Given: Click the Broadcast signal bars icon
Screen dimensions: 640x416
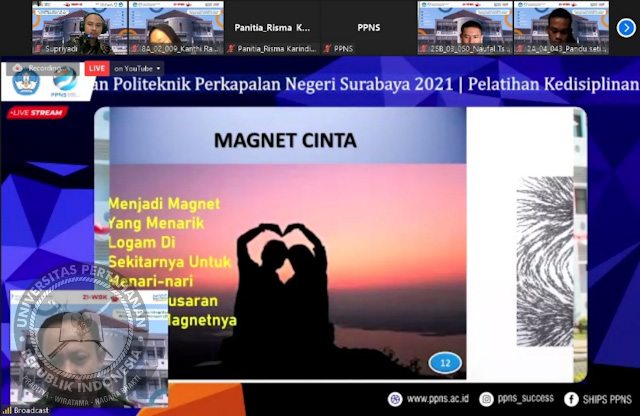Looking at the screenshot, I should tap(6, 411).
